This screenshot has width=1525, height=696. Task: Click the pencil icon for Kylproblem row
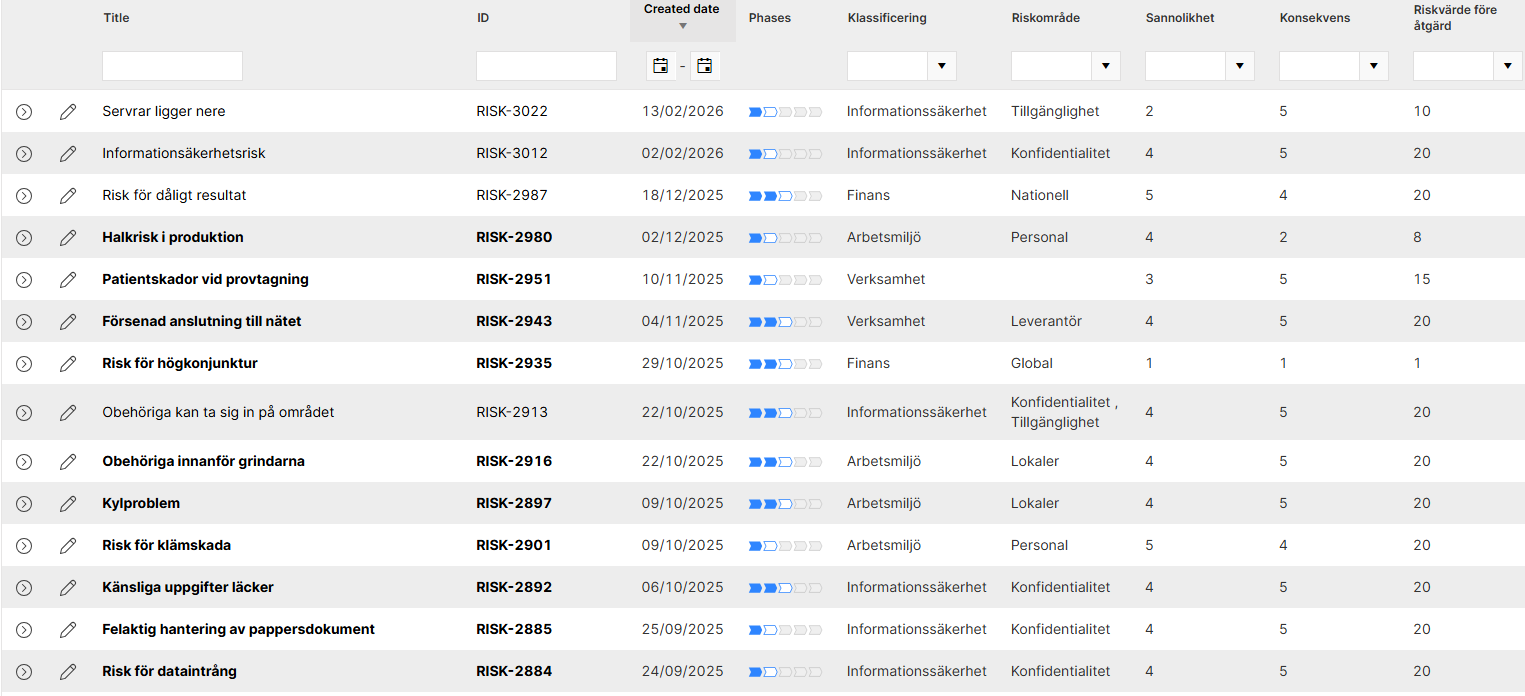pyautogui.click(x=68, y=503)
